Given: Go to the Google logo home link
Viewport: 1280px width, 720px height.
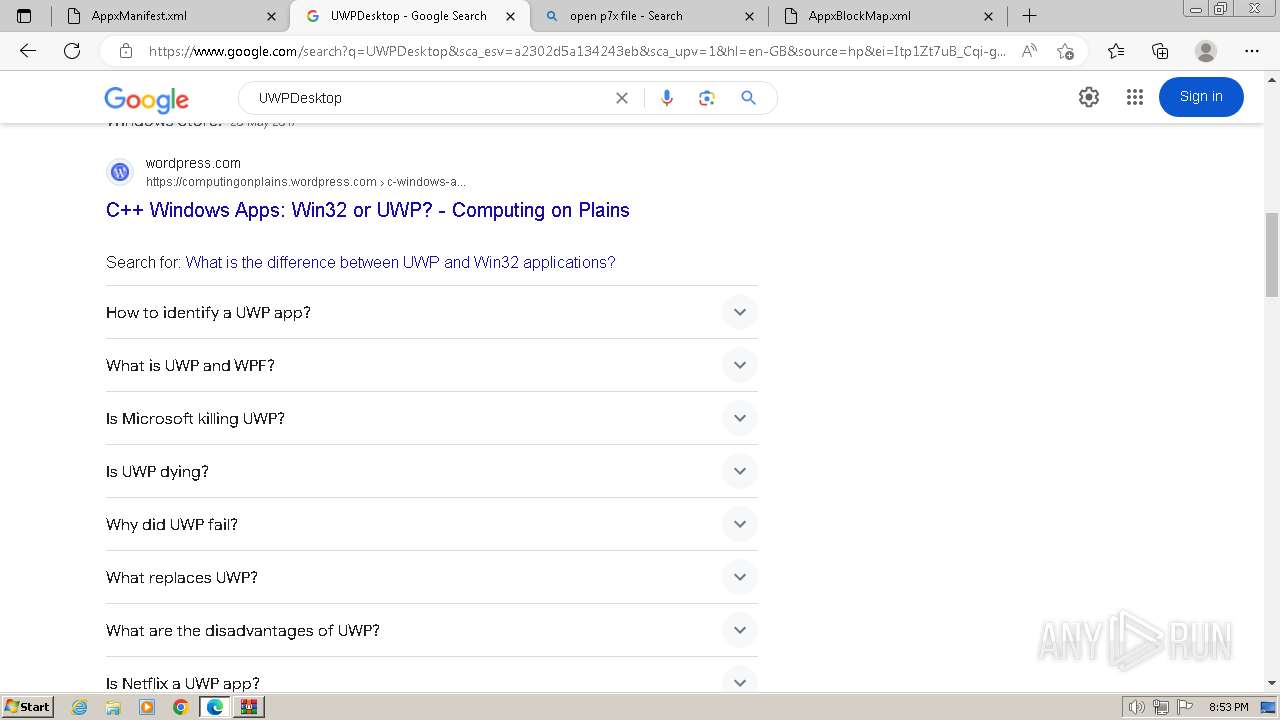Looking at the screenshot, I should (x=147, y=99).
